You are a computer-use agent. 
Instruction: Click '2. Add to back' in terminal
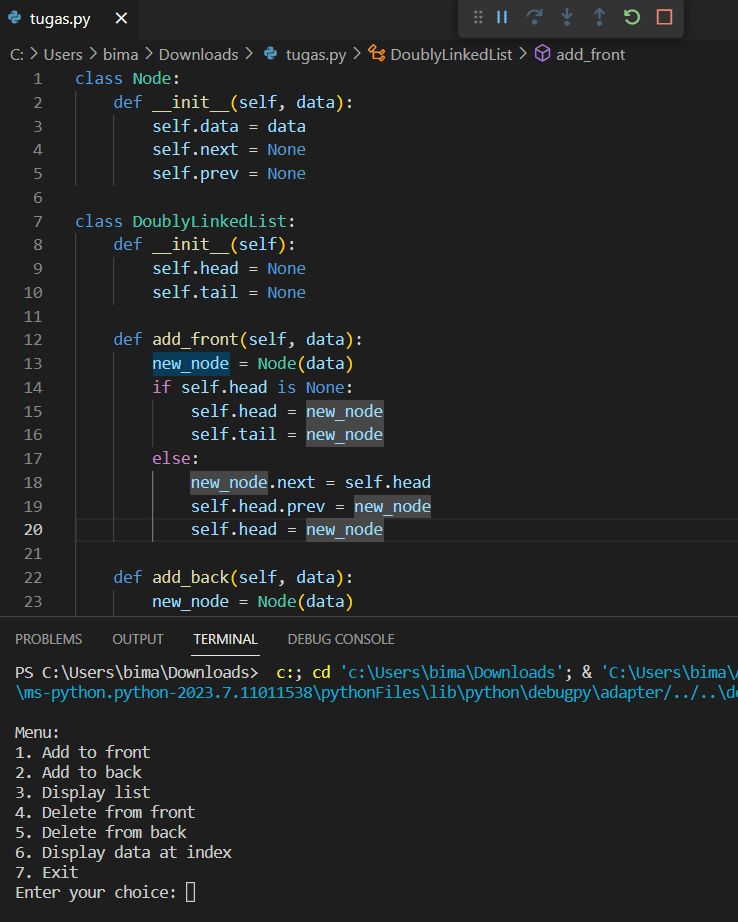[x=78, y=773]
